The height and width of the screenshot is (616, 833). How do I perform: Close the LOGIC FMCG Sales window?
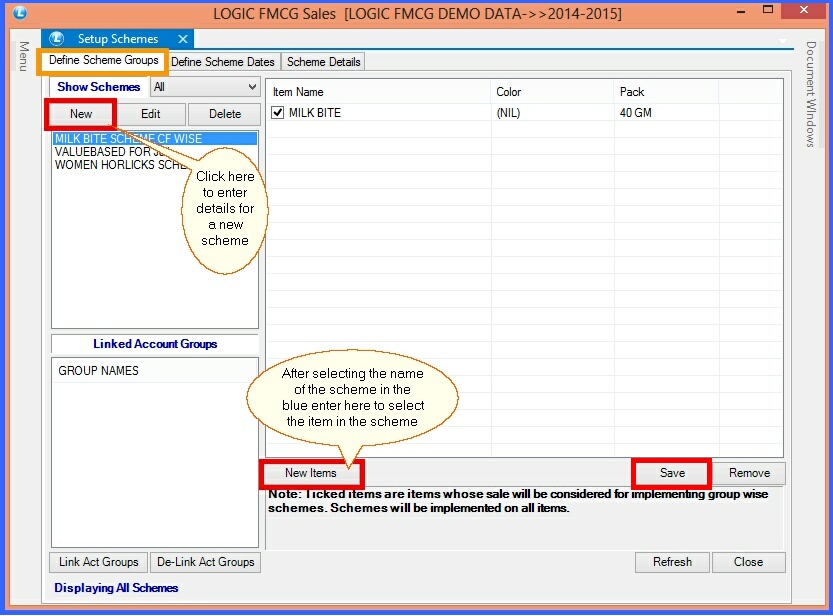[x=804, y=10]
